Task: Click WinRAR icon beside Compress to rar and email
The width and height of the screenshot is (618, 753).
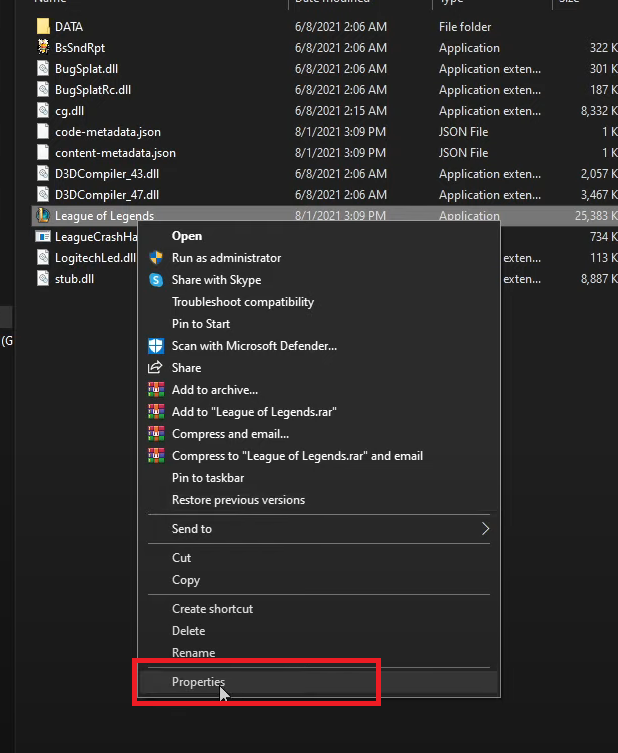Action: (156, 456)
